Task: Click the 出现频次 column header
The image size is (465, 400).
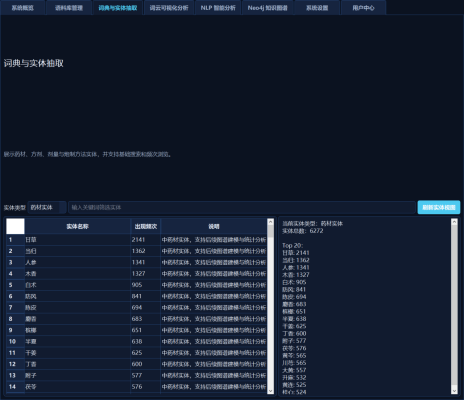Action: [146, 226]
